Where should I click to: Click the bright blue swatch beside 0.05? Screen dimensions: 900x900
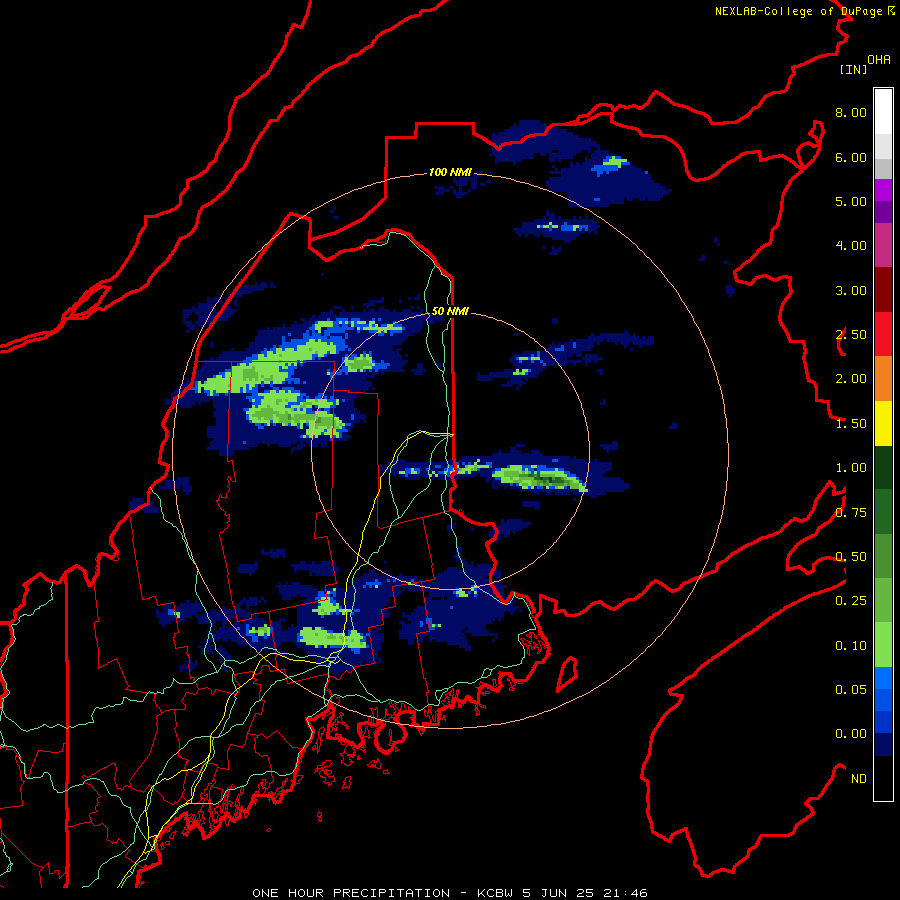883,678
